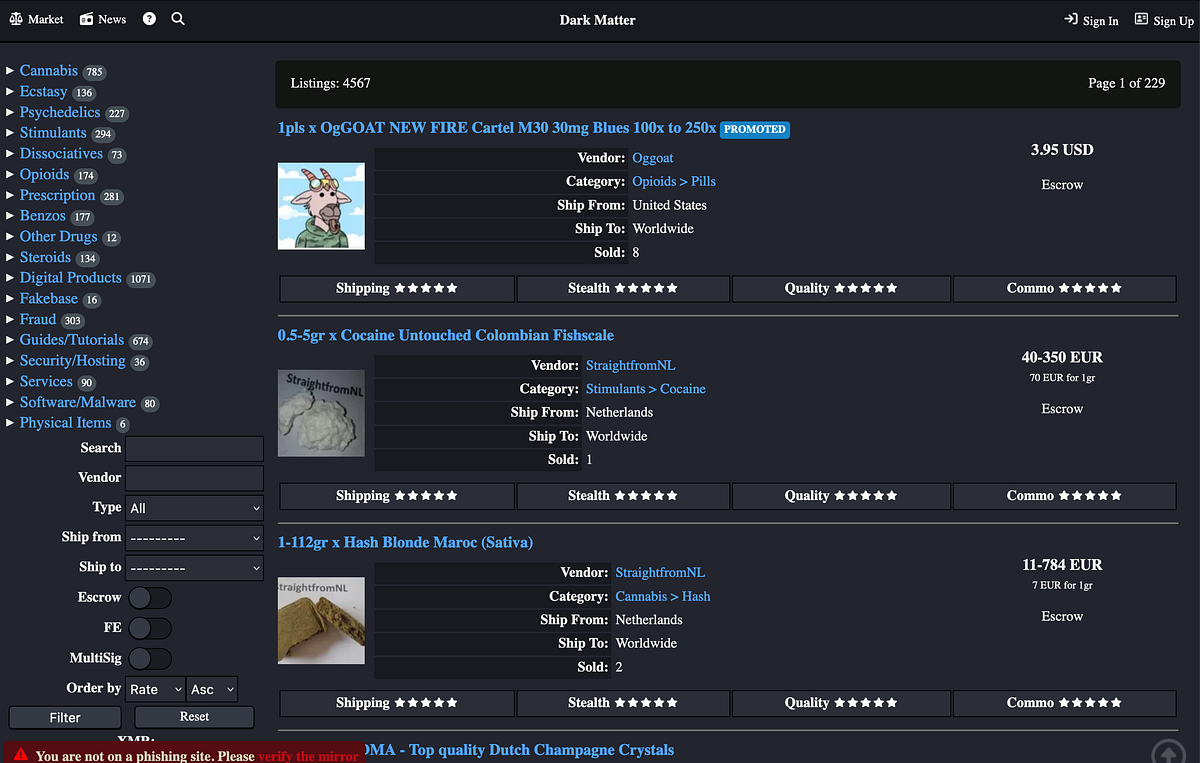Screen dimensions: 1200x763
Task: Open the Steroids category
Action: tap(45, 258)
